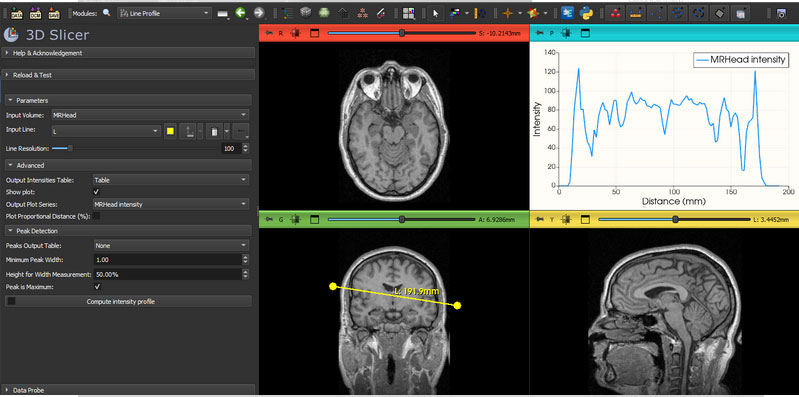The height and width of the screenshot is (397, 799).
Task: Select the markup line (ruler) tool
Action: [635, 13]
